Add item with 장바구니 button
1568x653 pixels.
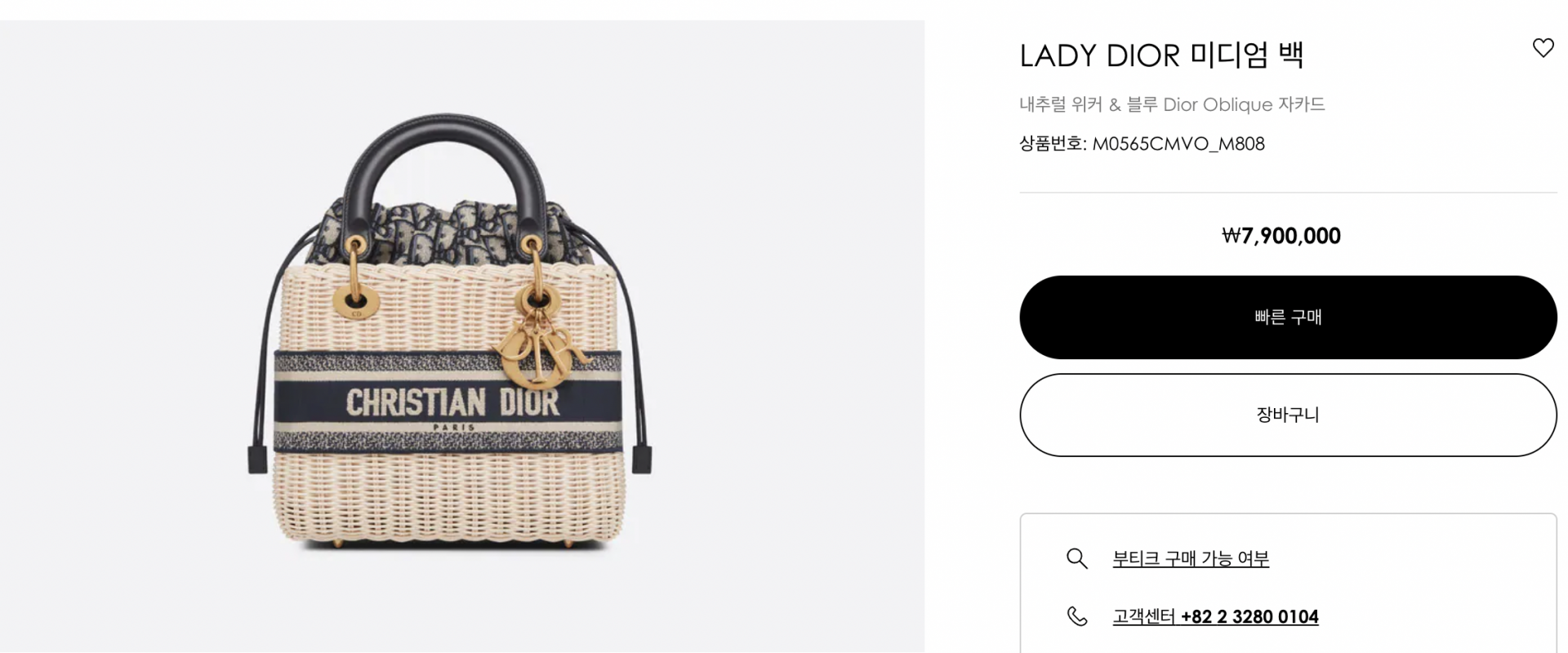(x=1288, y=415)
